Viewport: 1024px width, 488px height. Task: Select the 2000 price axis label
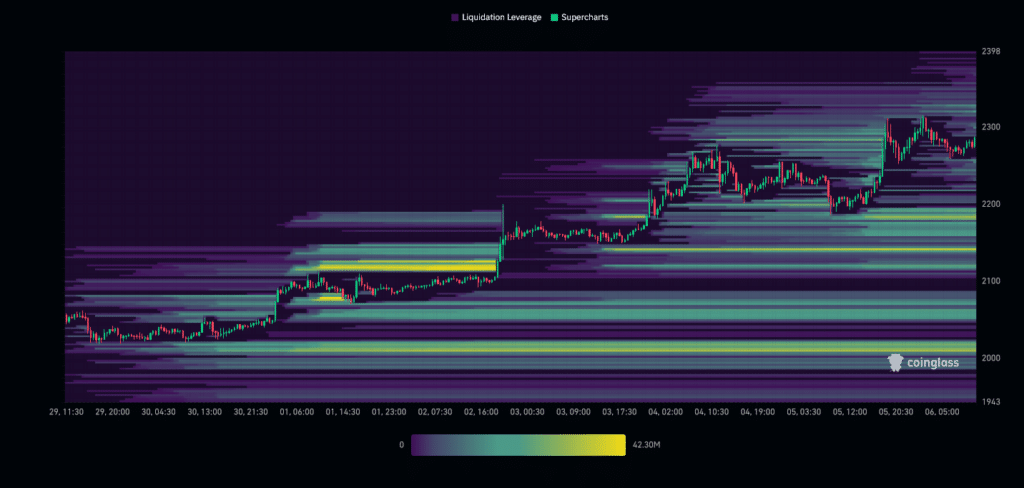pos(990,358)
